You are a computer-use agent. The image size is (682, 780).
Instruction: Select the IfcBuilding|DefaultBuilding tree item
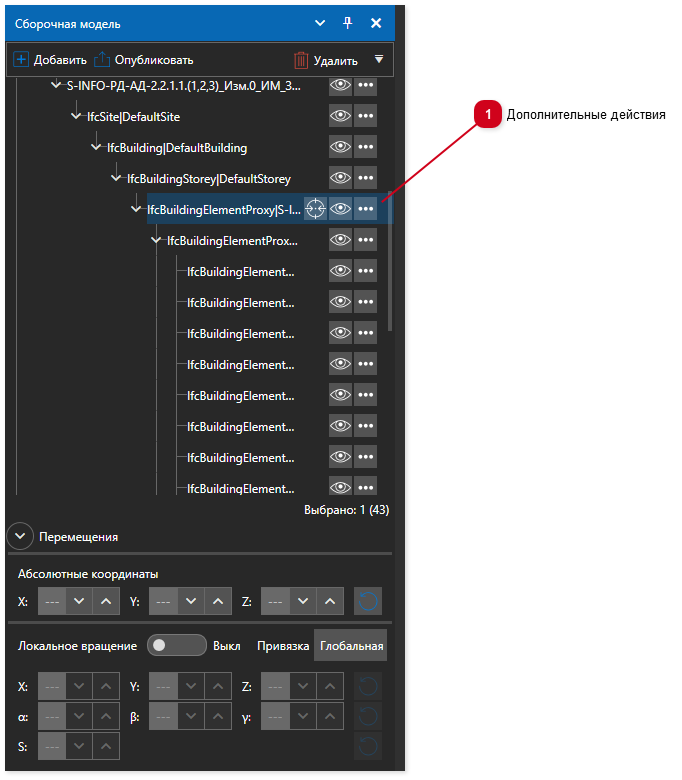click(x=177, y=148)
